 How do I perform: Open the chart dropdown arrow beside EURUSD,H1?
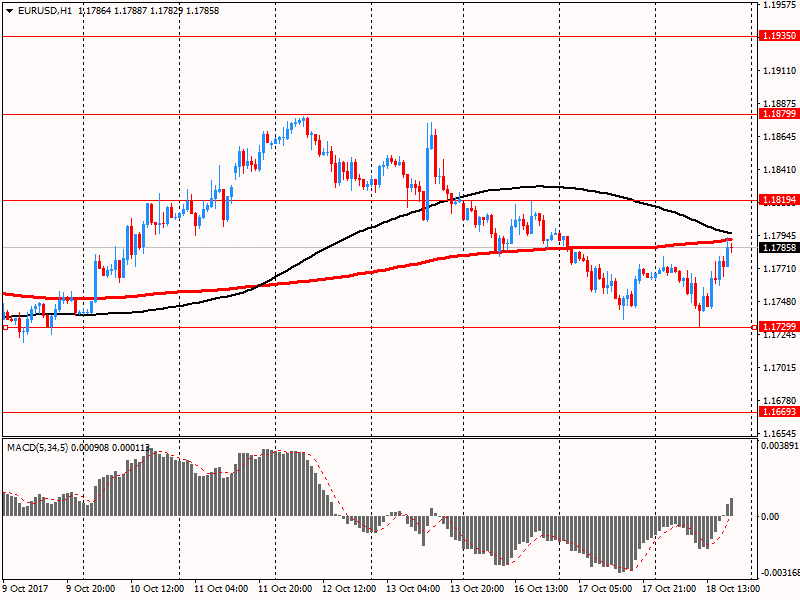tap(10, 11)
